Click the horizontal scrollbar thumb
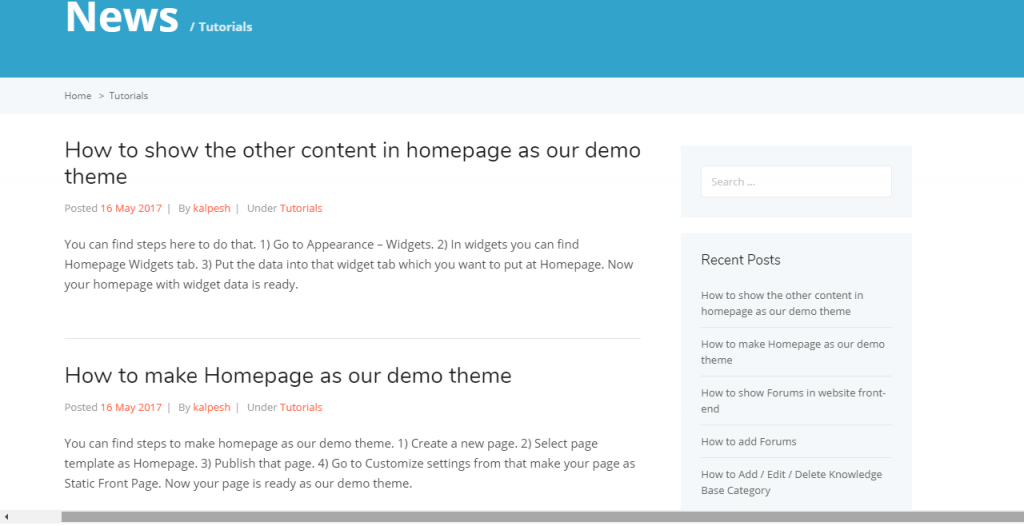The height and width of the screenshot is (526, 1024). [542, 517]
